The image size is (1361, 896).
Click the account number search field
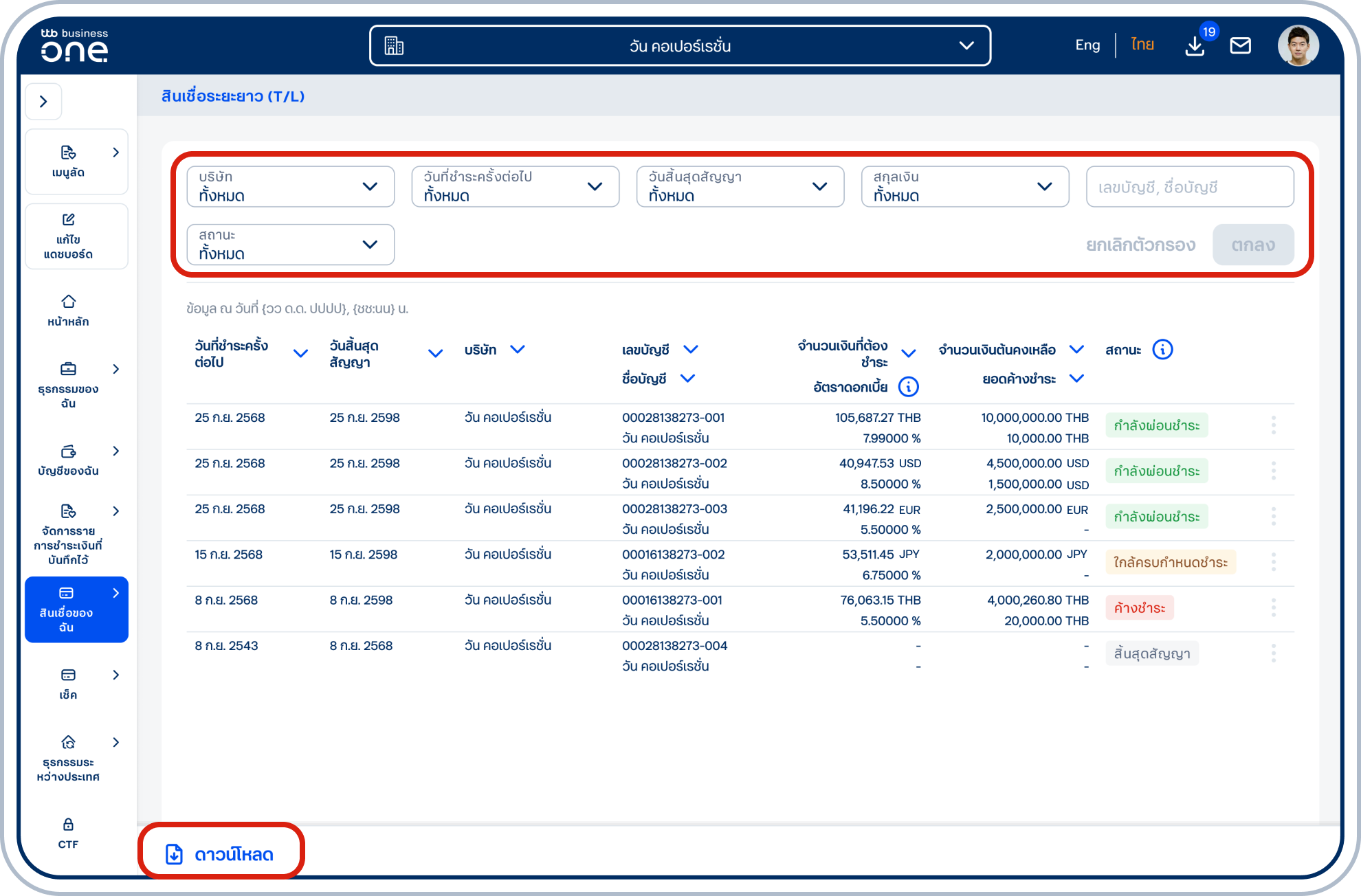point(1189,187)
